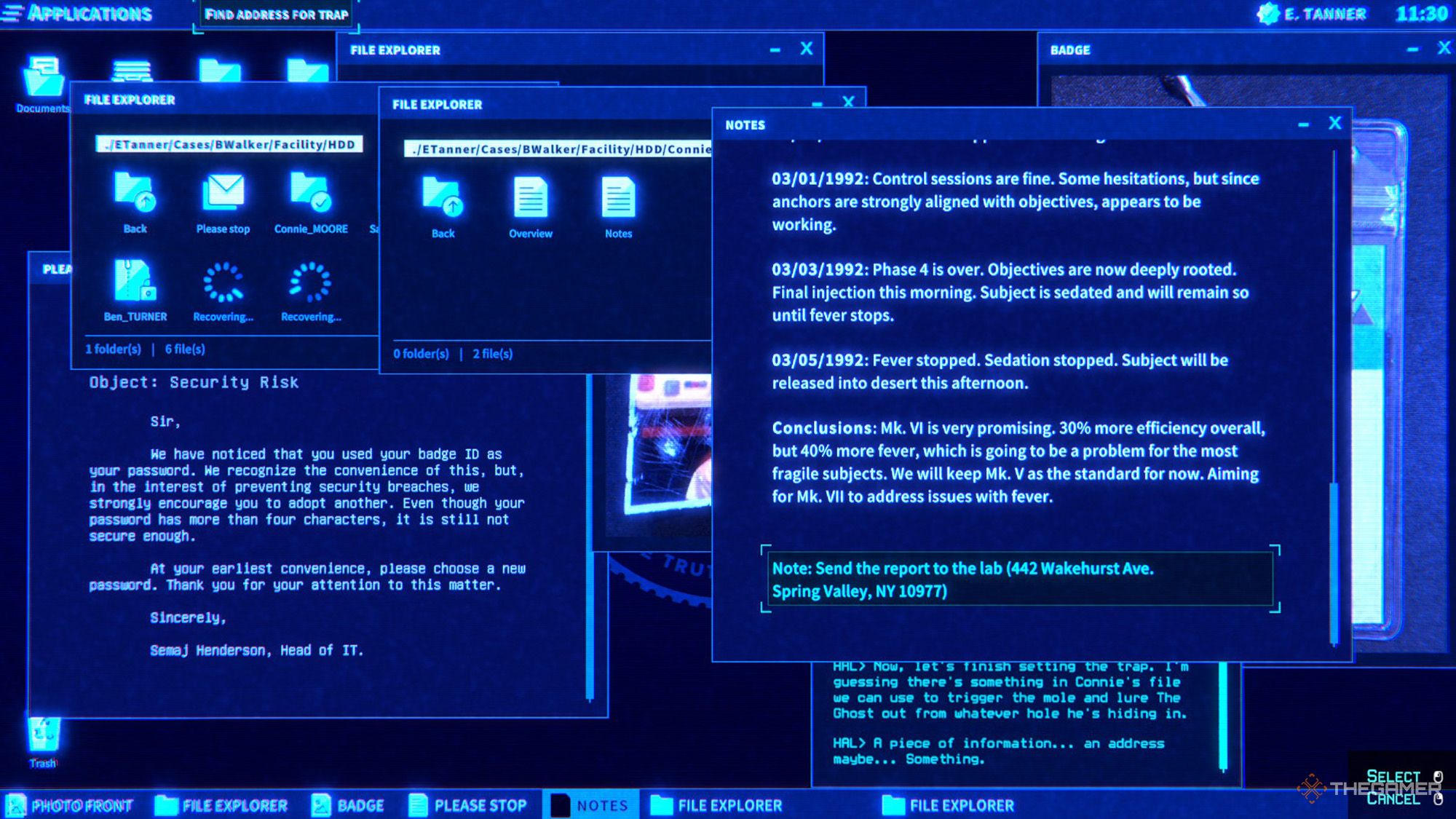The height and width of the screenshot is (819, 1456).
Task: Switch to first File Explorer taskbar item
Action: pyautogui.click(x=222, y=805)
